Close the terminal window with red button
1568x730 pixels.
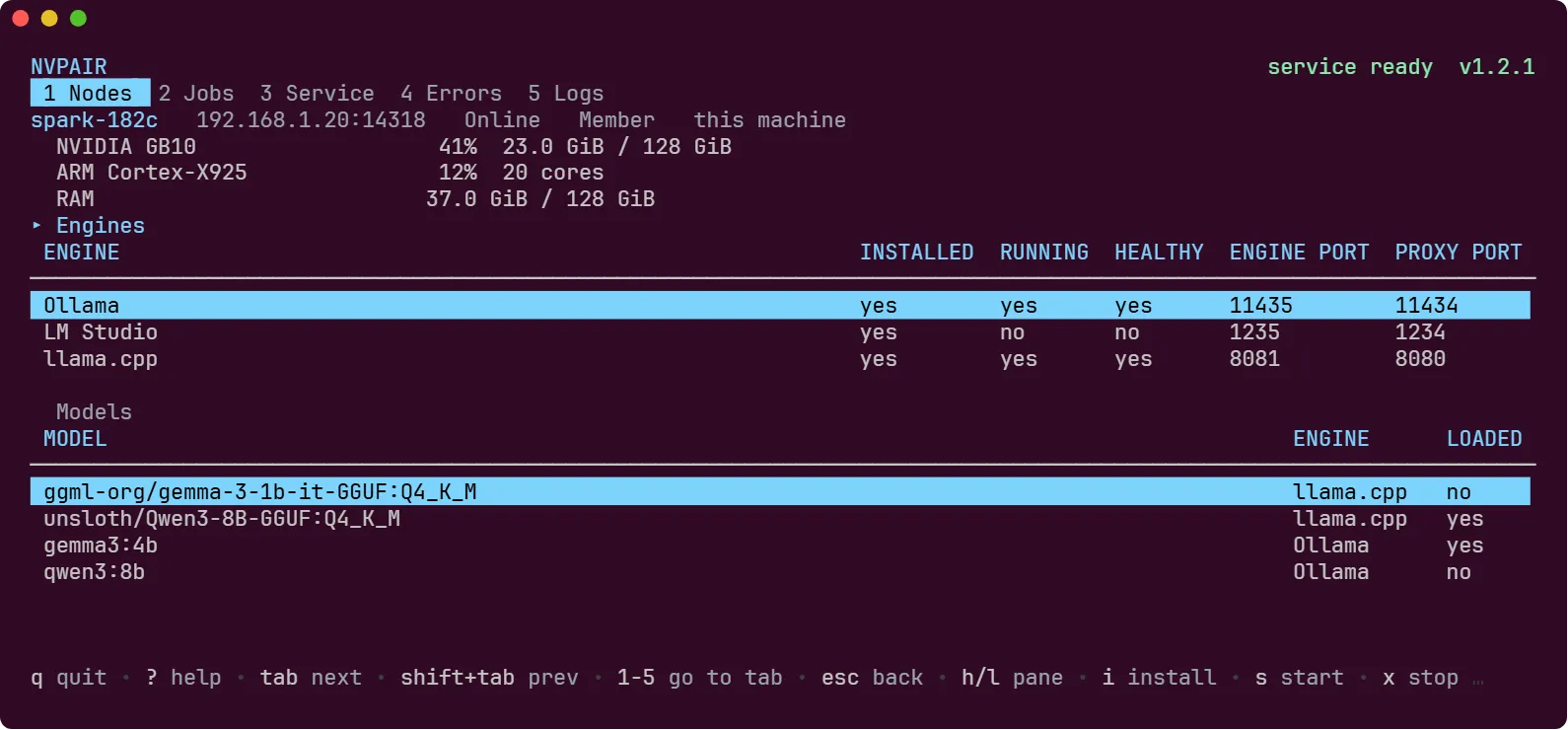[x=20, y=18]
